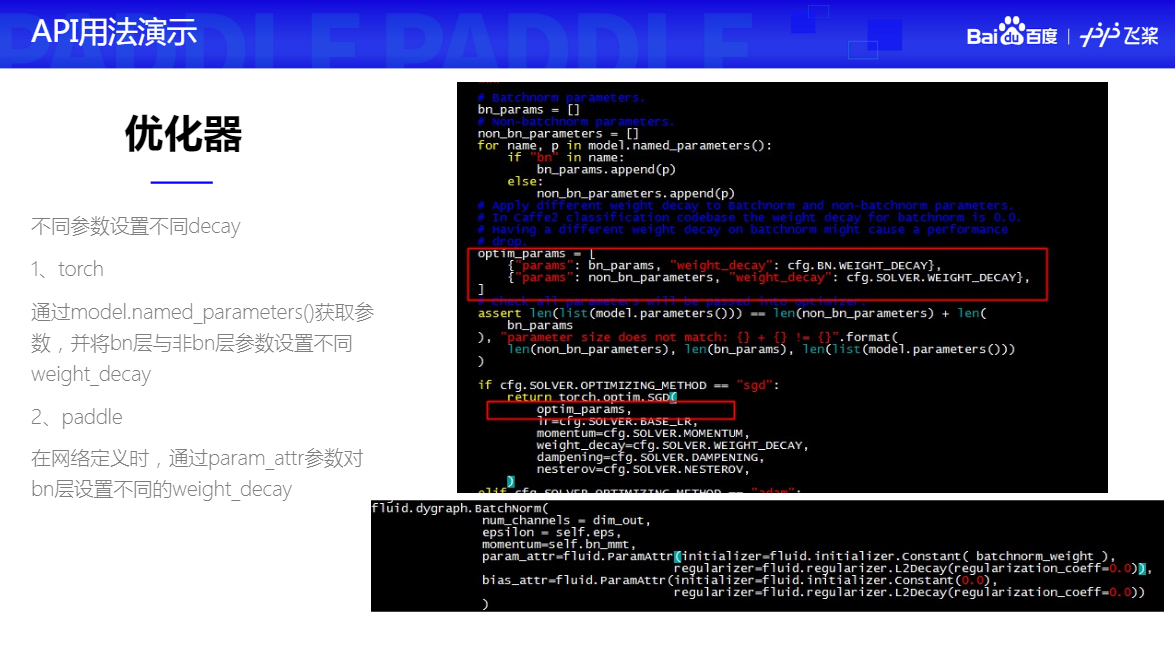1175x648 pixels.
Task: Click the nesterov=cfg.SOLVER.NESTEROV line
Action: point(642,469)
